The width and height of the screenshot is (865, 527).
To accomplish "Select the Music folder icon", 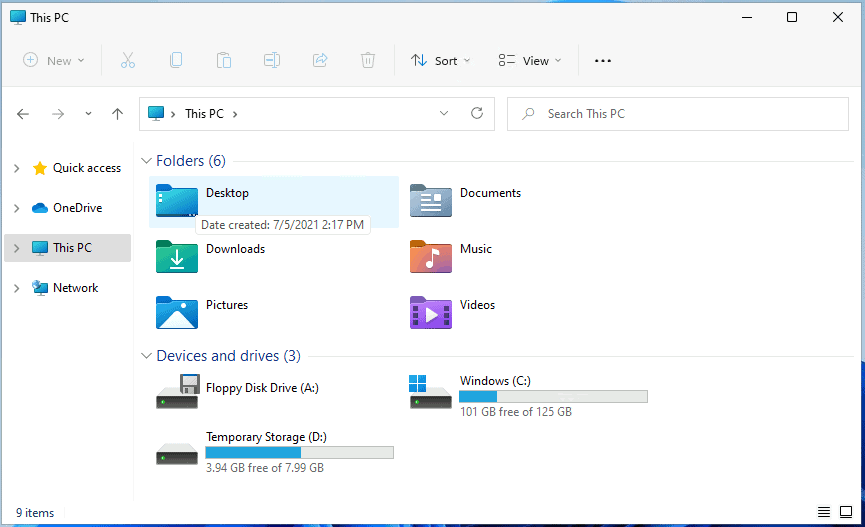I will 431,257.
